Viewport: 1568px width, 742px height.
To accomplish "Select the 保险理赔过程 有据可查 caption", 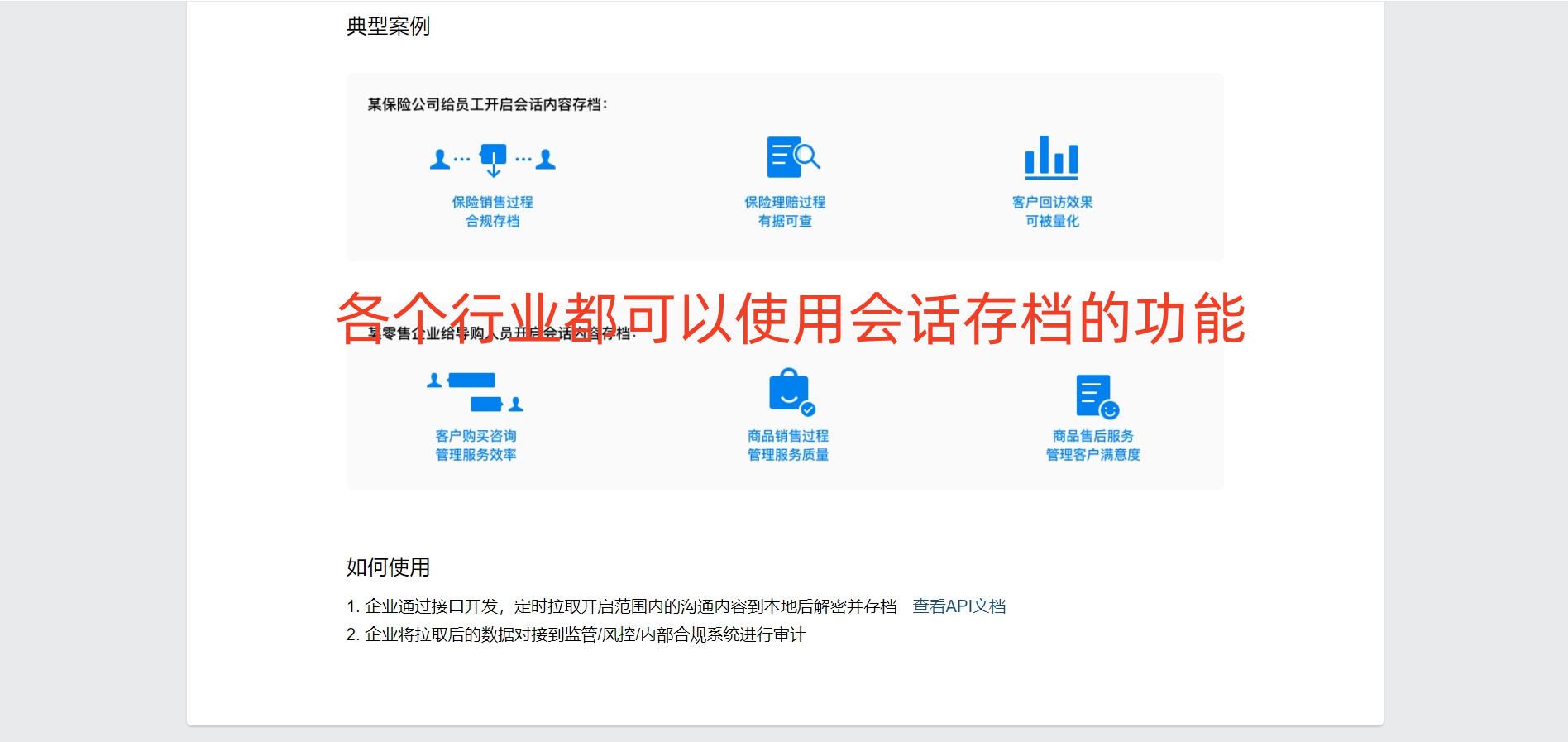I will (785, 212).
